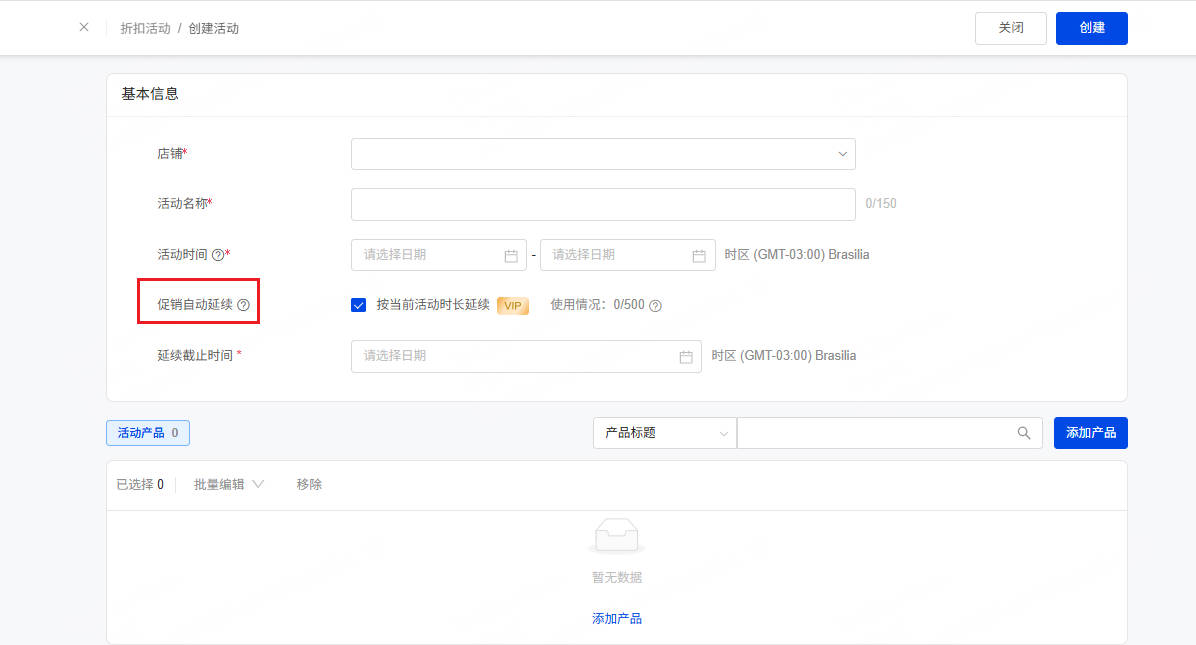Go to 折扣活动 in breadcrumb
Screen dimensions: 1196x645
(145, 28)
